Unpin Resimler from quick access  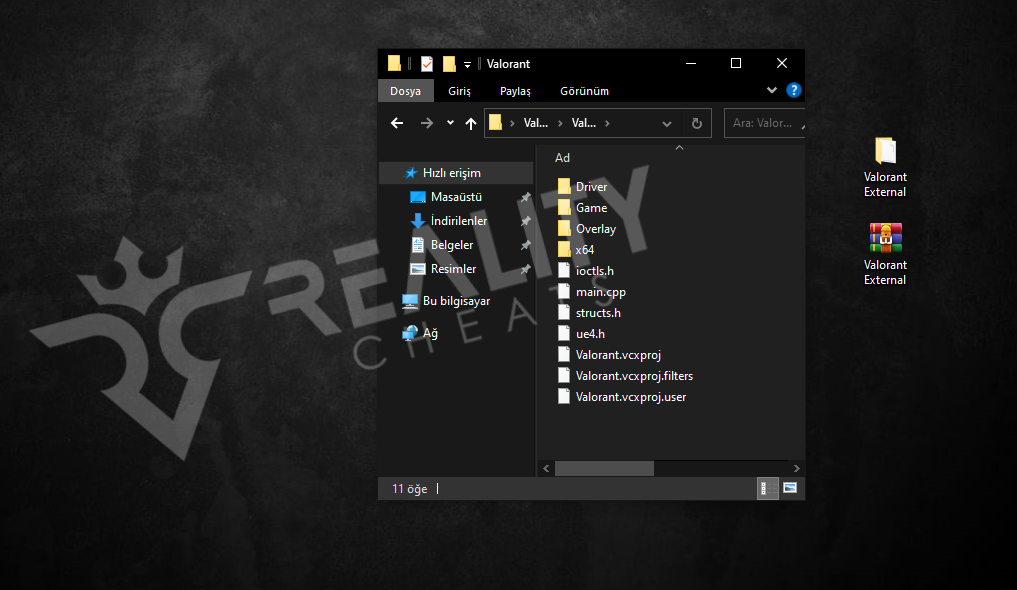[x=525, y=269]
